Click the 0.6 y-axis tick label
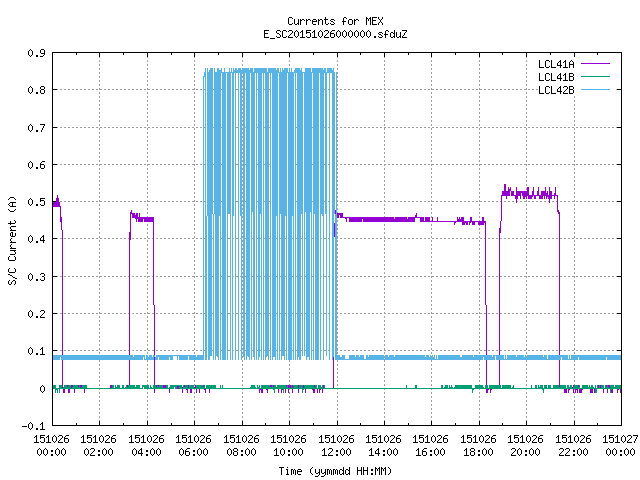 [36, 165]
